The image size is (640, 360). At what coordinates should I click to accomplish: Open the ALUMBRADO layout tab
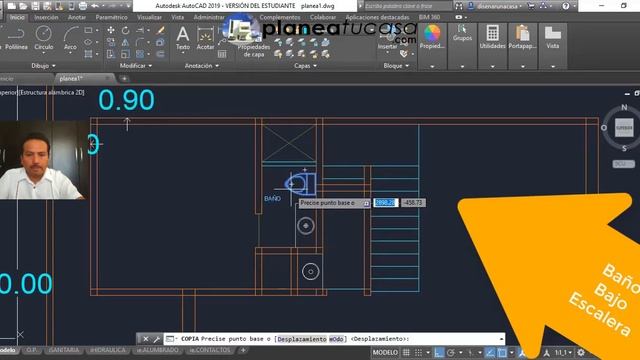pyautogui.click(x=157, y=350)
